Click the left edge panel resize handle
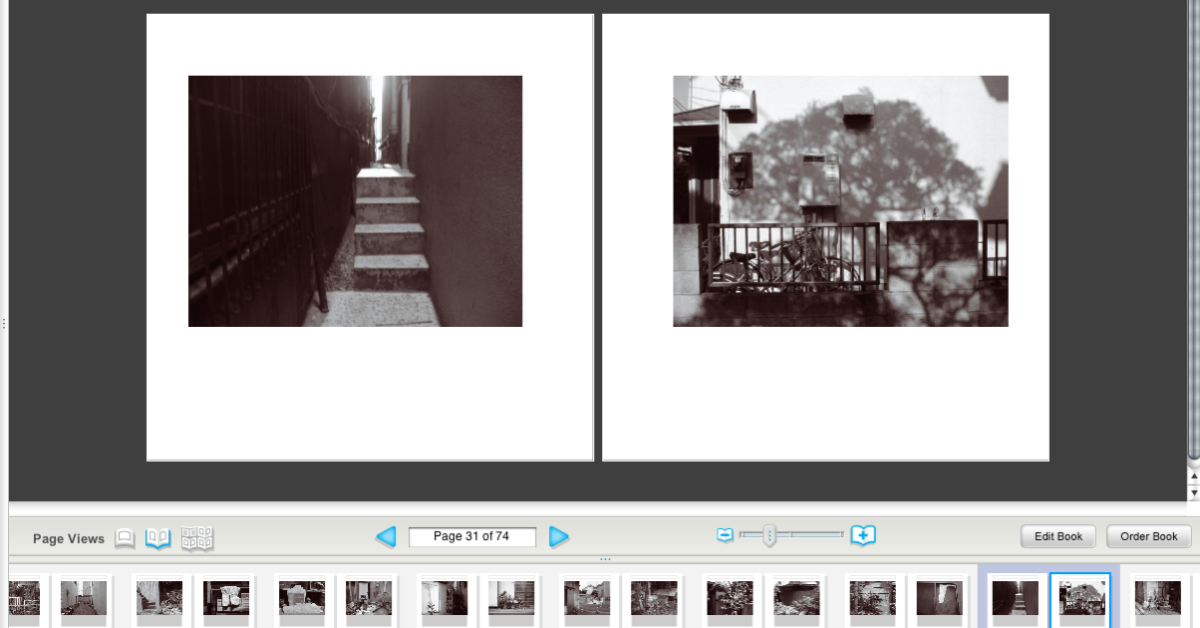This screenshot has width=1200, height=628. point(4,323)
